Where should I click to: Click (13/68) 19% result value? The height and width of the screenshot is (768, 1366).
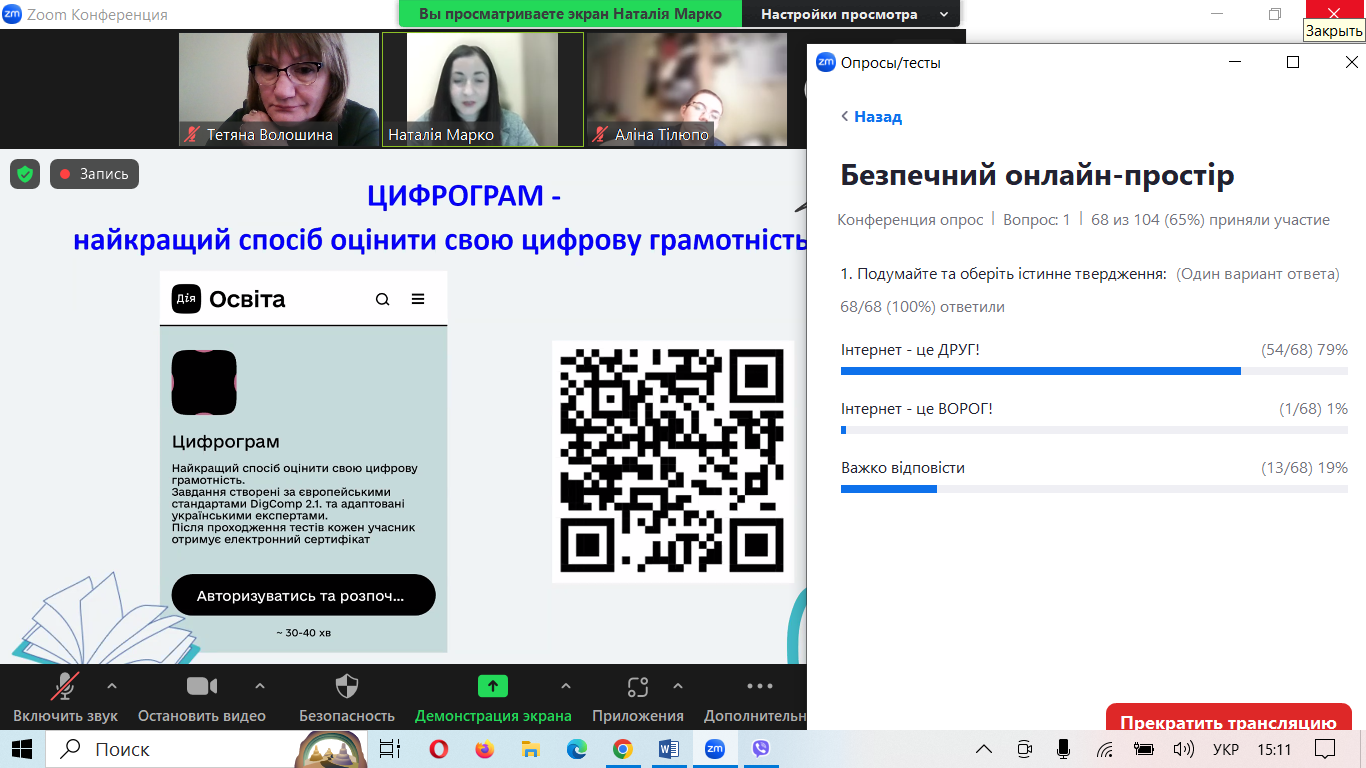1305,468
